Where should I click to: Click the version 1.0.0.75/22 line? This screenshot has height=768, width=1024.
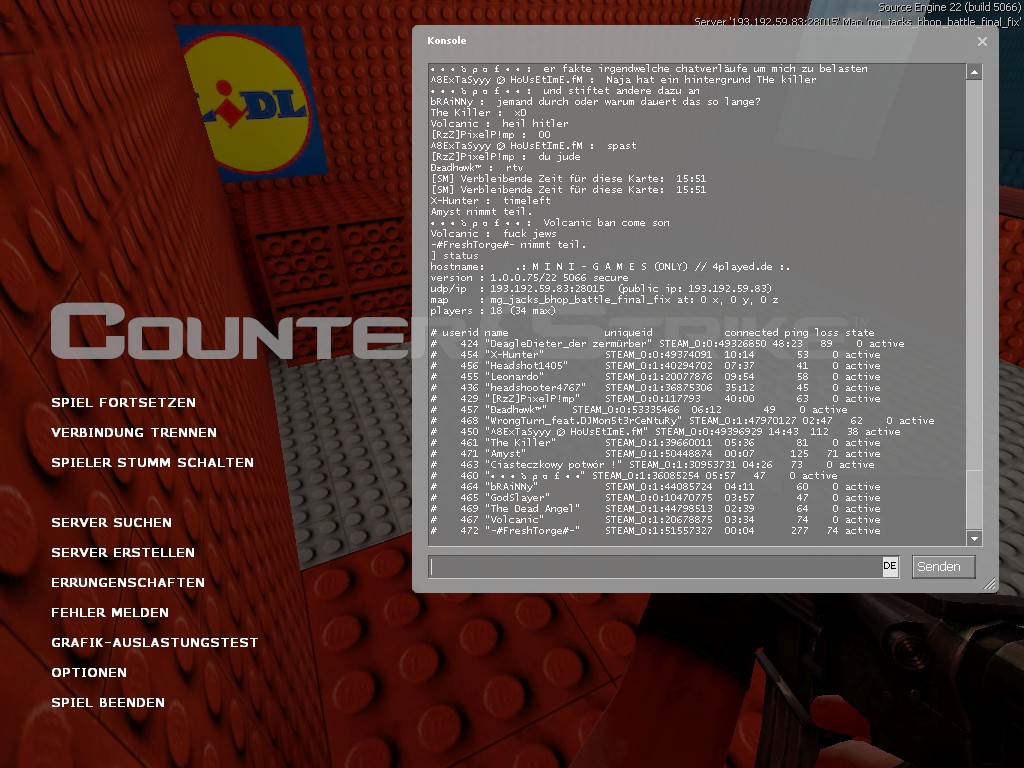click(529, 278)
